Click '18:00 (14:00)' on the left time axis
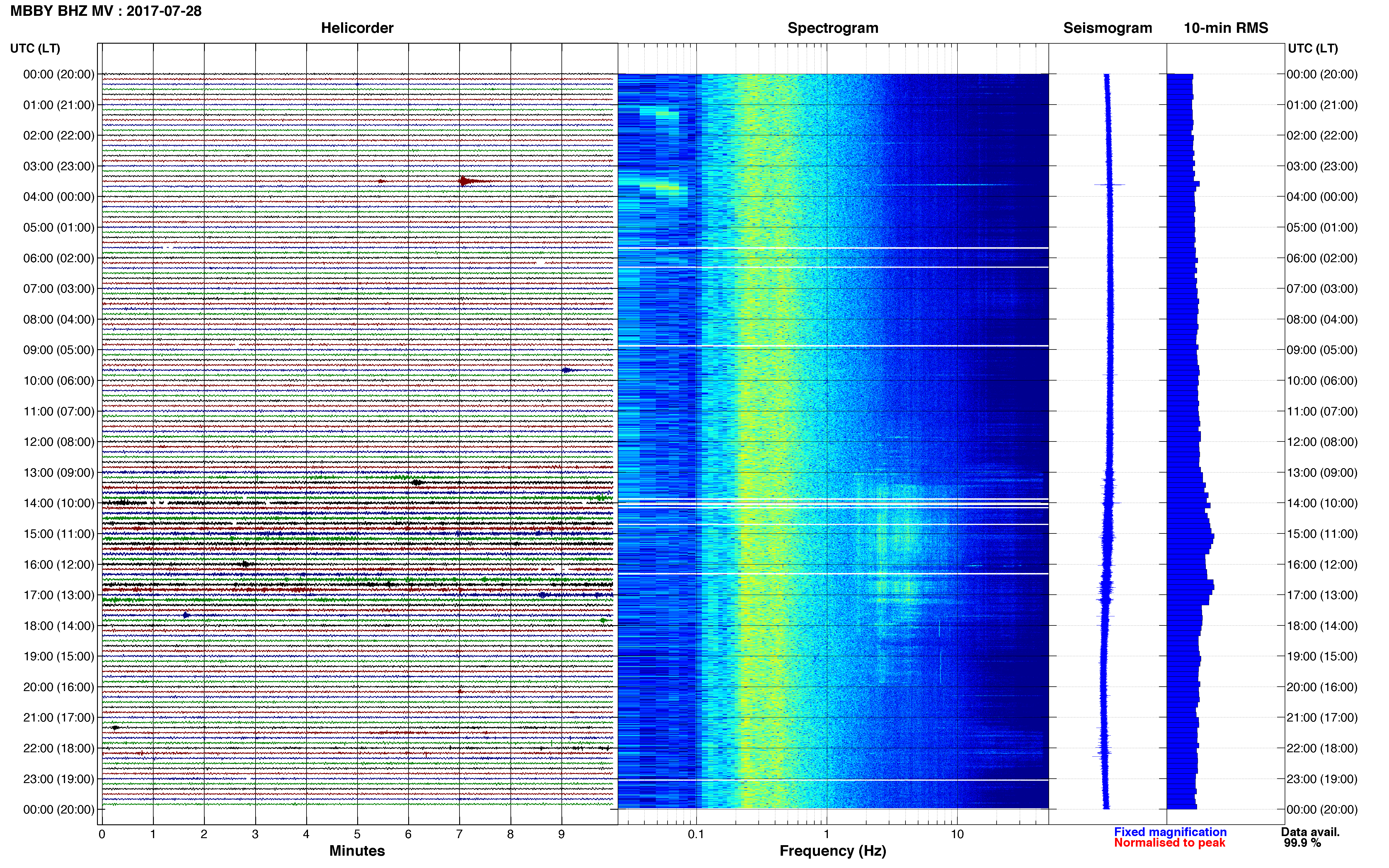The height and width of the screenshot is (868, 1389). (59, 626)
